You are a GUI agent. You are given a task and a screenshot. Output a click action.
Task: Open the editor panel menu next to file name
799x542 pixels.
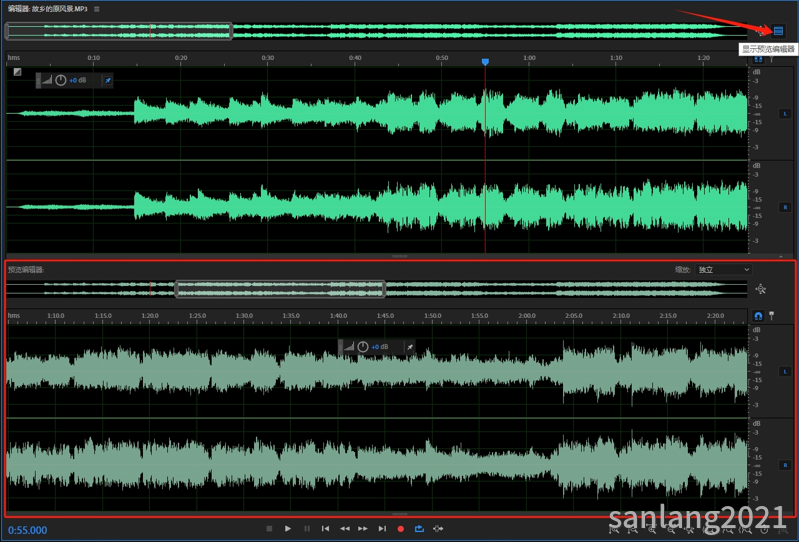[97, 9]
